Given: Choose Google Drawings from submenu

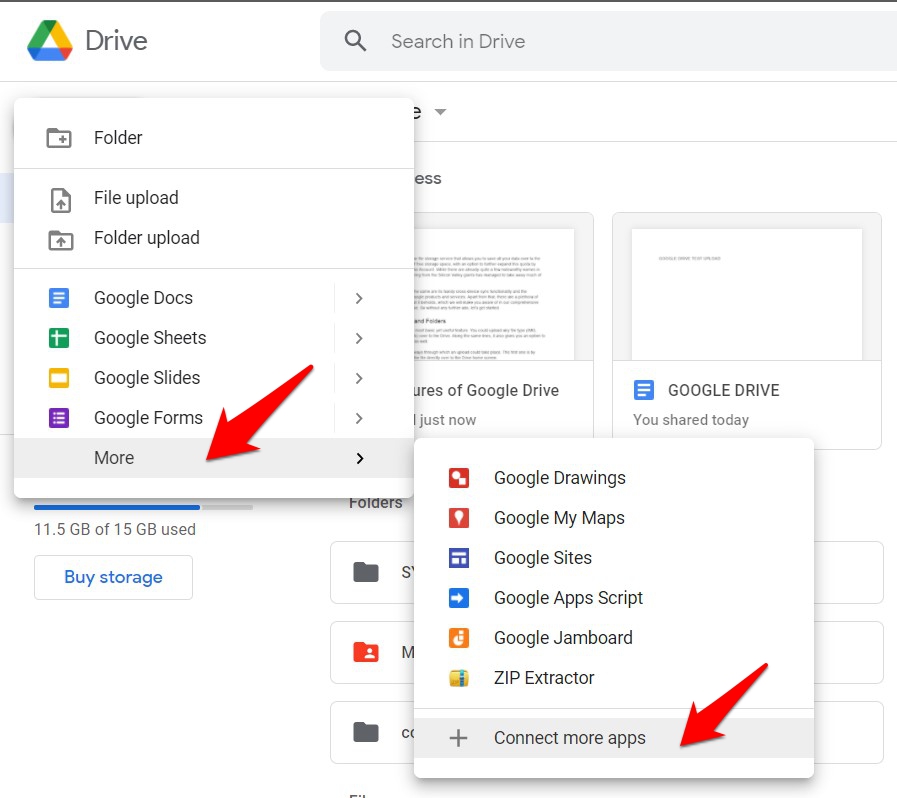Looking at the screenshot, I should pyautogui.click(x=613, y=478).
